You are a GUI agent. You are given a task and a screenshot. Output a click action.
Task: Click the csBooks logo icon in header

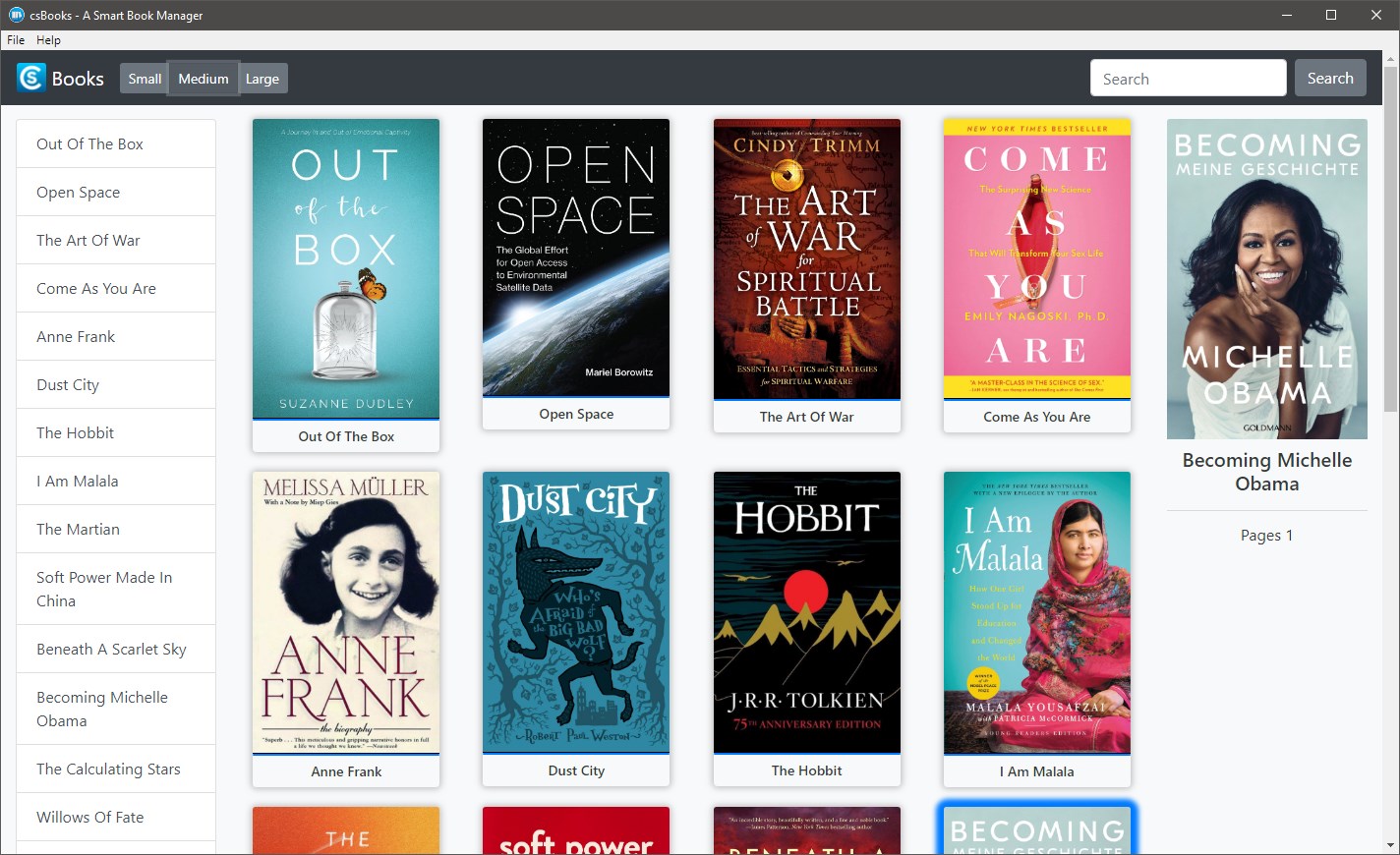[x=31, y=78]
